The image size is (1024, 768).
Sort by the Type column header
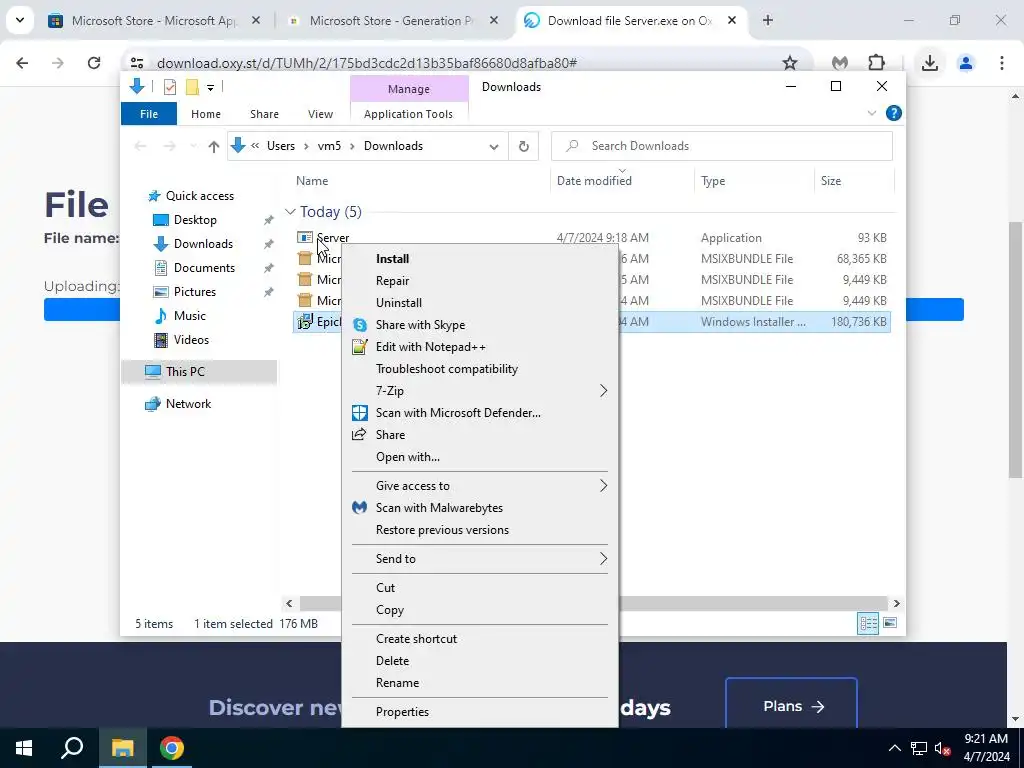[713, 181]
